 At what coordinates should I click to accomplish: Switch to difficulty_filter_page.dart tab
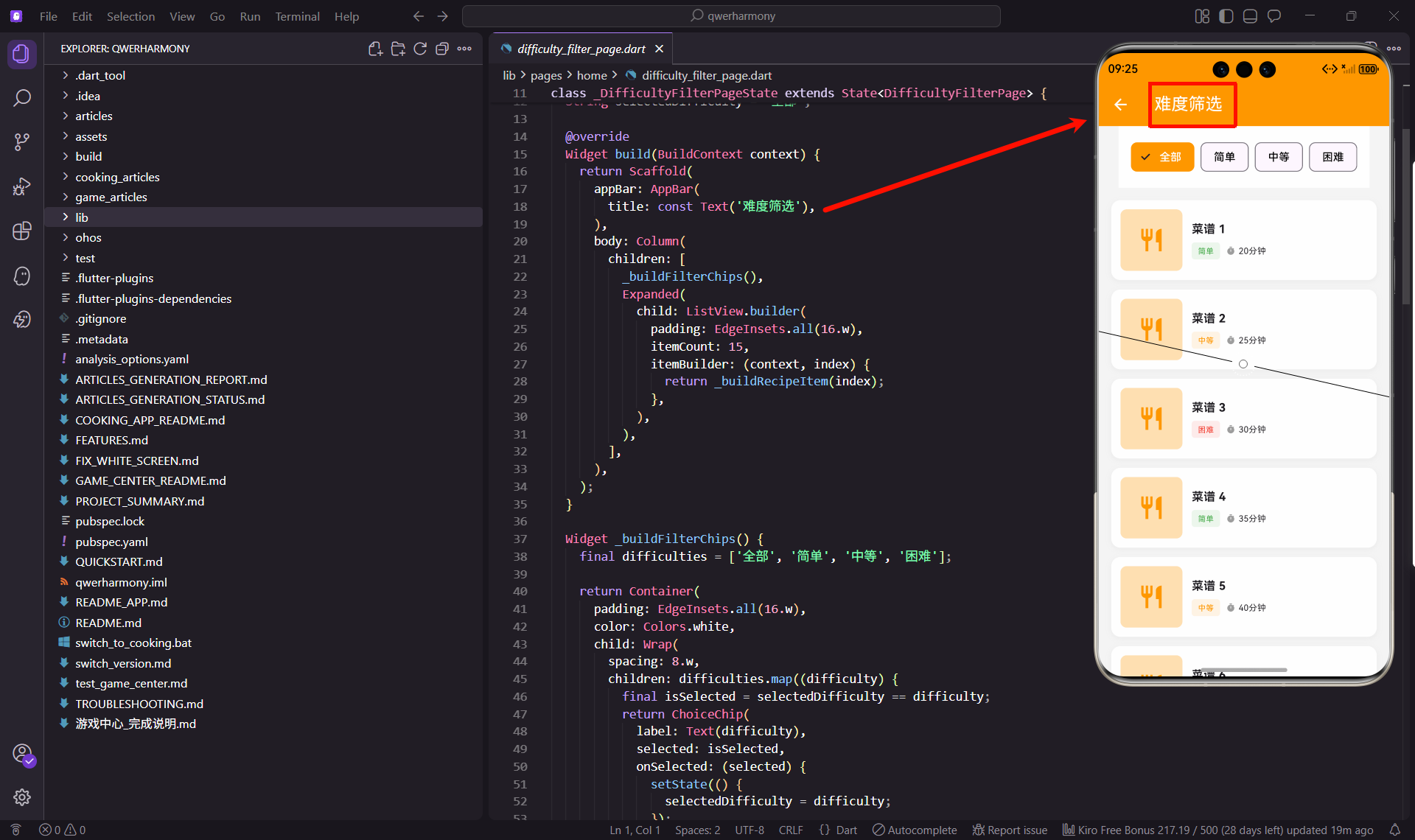pos(581,49)
